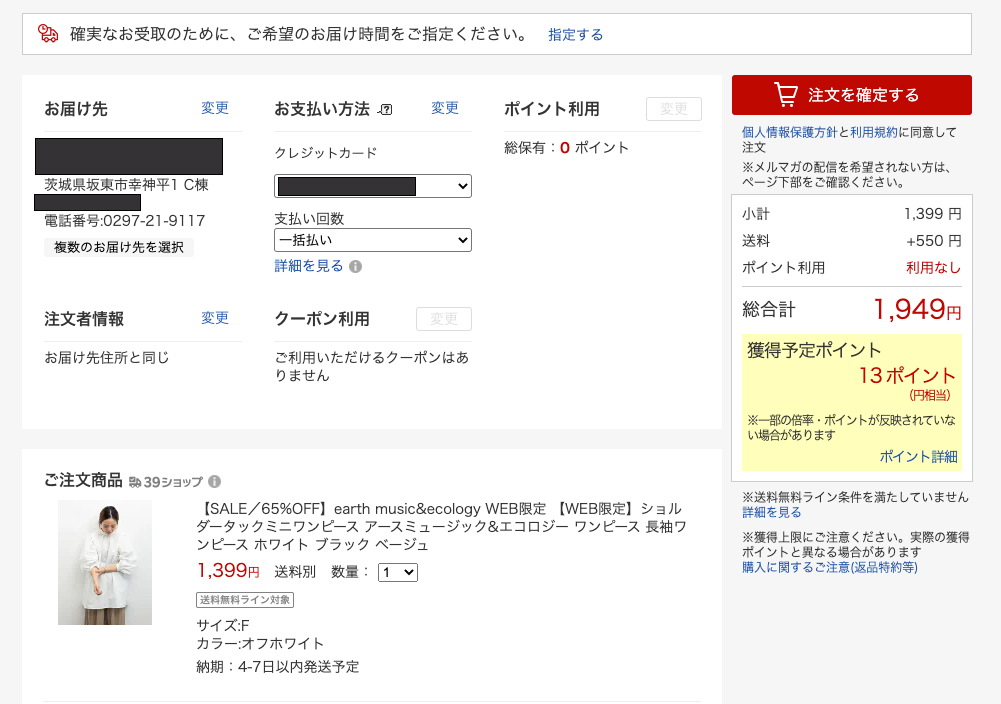
Task: Click info icon beside 39ショップ label
Action: click(x=214, y=481)
